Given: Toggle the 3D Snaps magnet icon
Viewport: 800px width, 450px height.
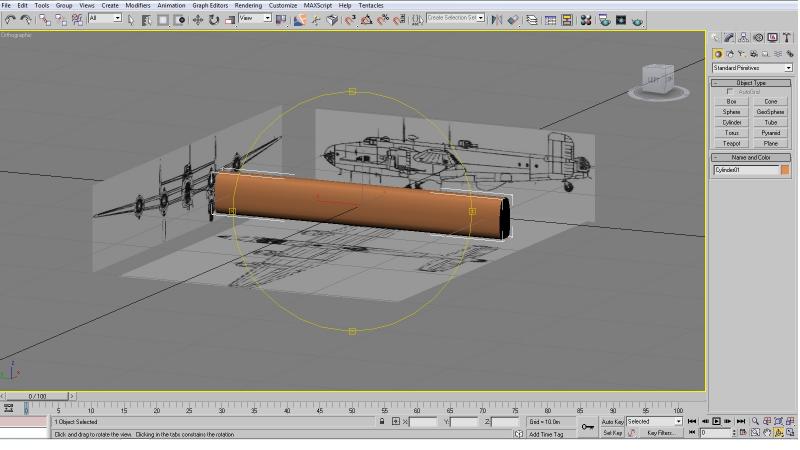Looking at the screenshot, I should [350, 20].
